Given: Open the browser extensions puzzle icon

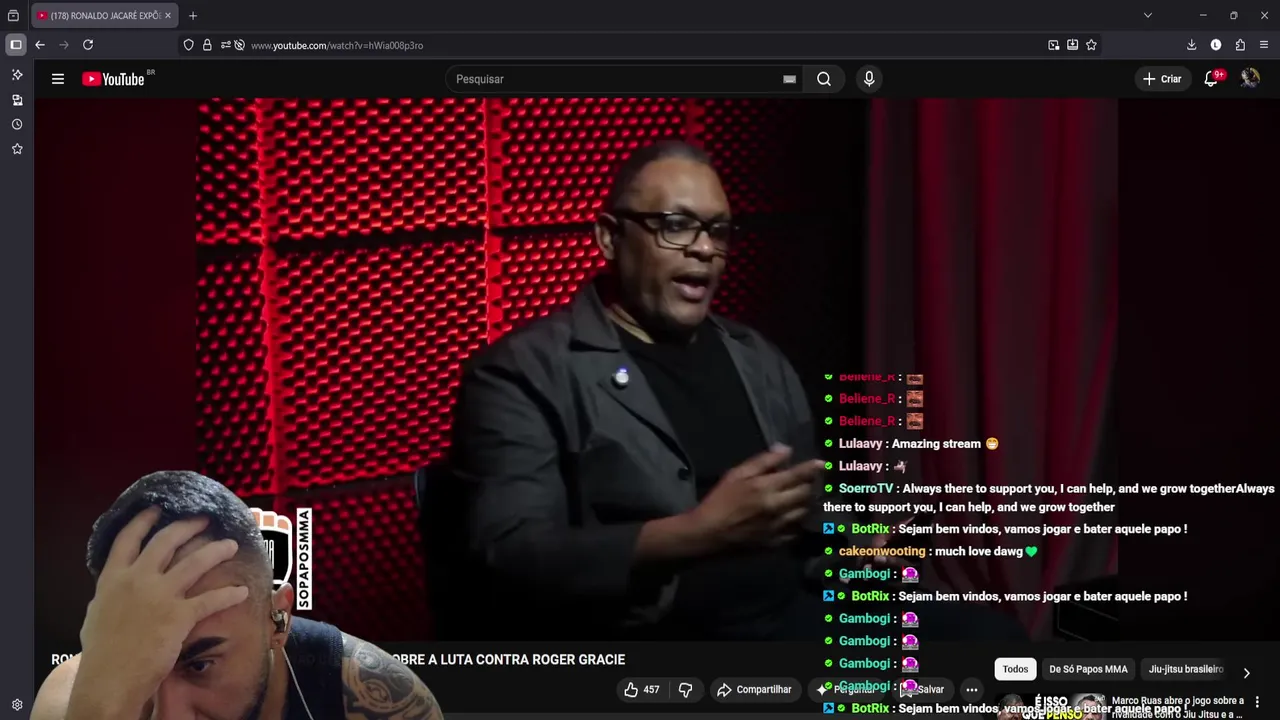Looking at the screenshot, I should click(1240, 45).
